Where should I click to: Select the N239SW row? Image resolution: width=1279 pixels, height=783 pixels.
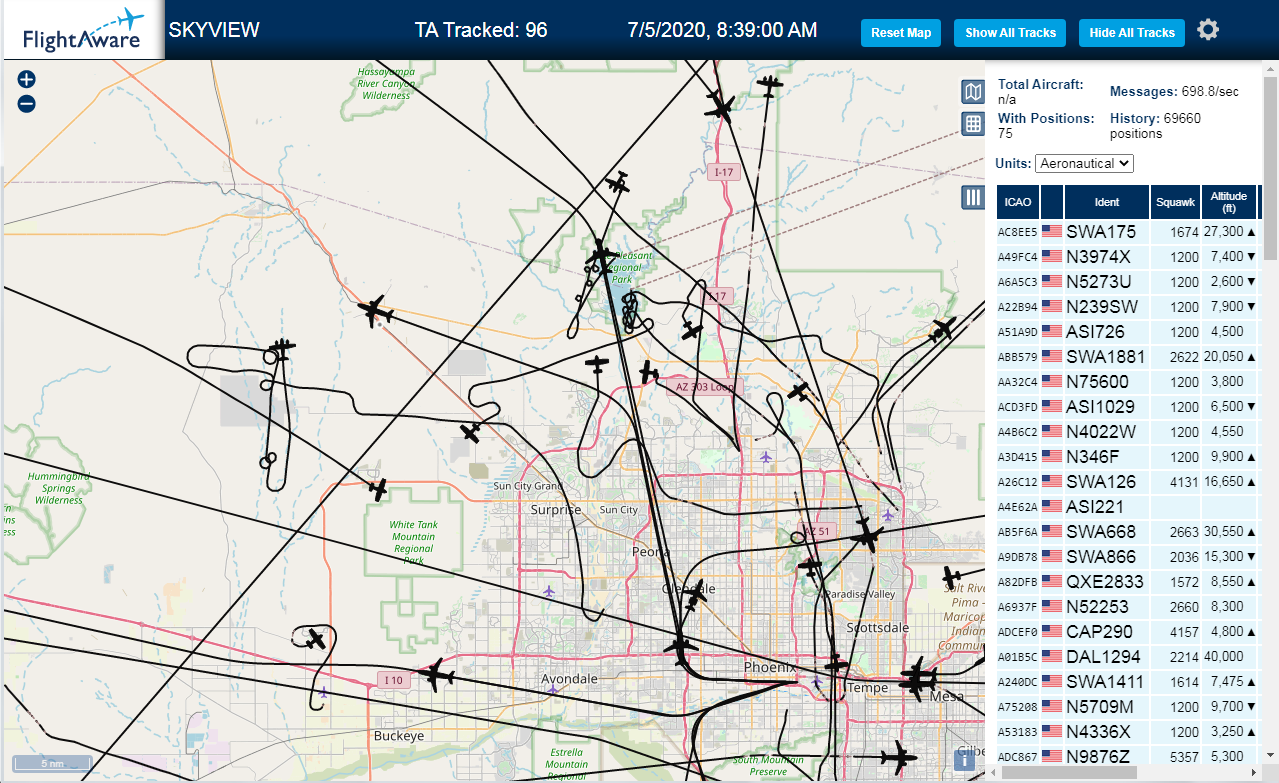tap(1130, 306)
